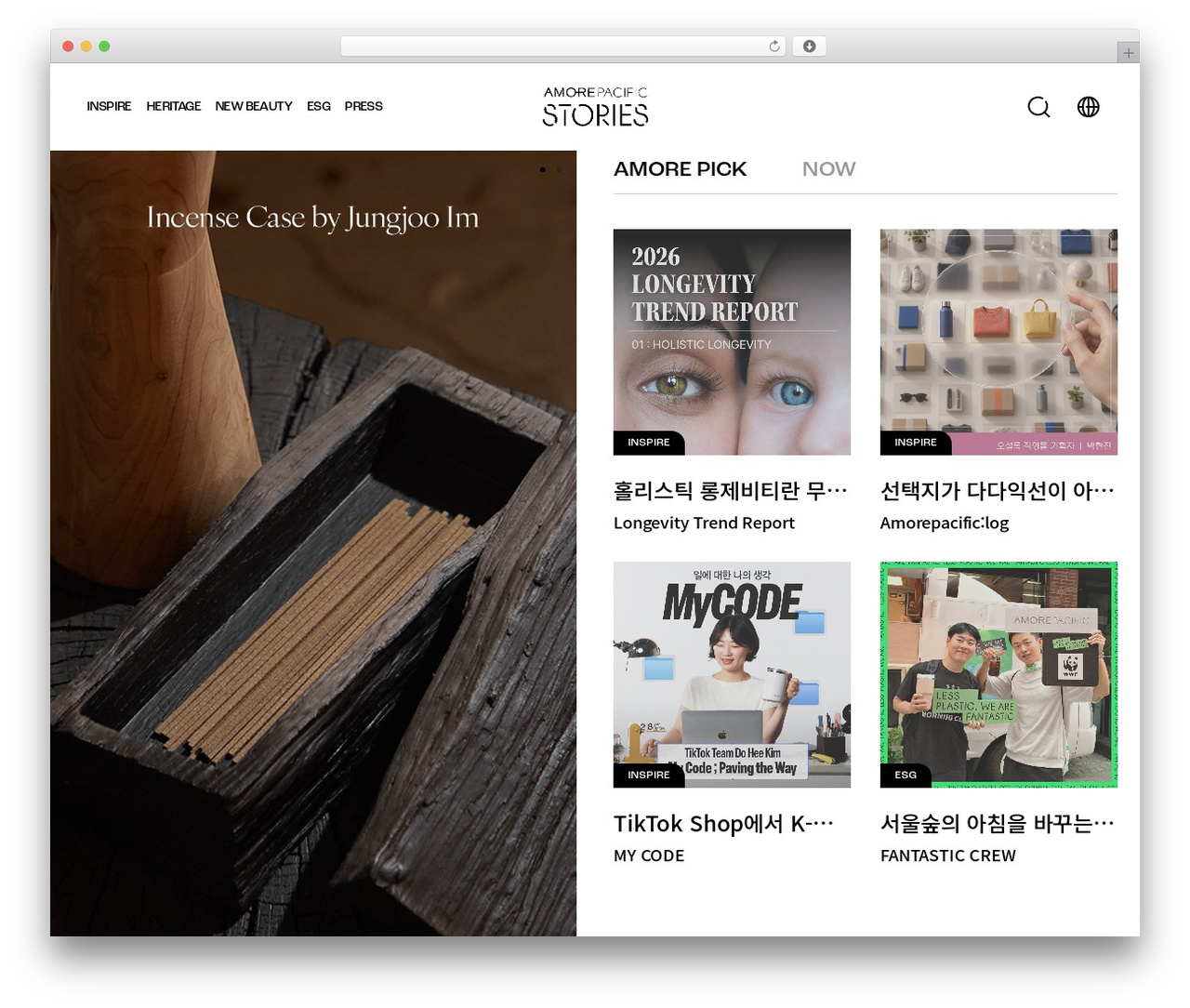Viewport: 1190px width, 1008px height.
Task: Open the ESG menu
Action: 319,106
